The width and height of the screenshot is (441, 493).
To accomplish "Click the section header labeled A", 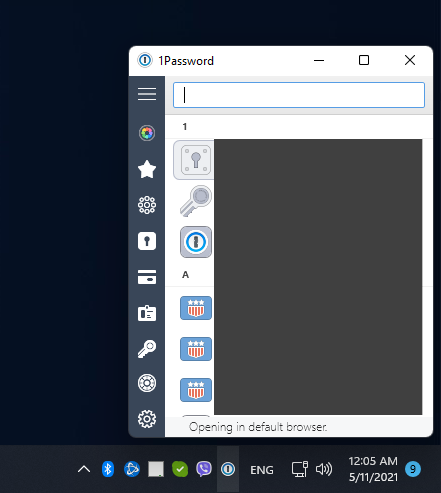I will [185, 275].
